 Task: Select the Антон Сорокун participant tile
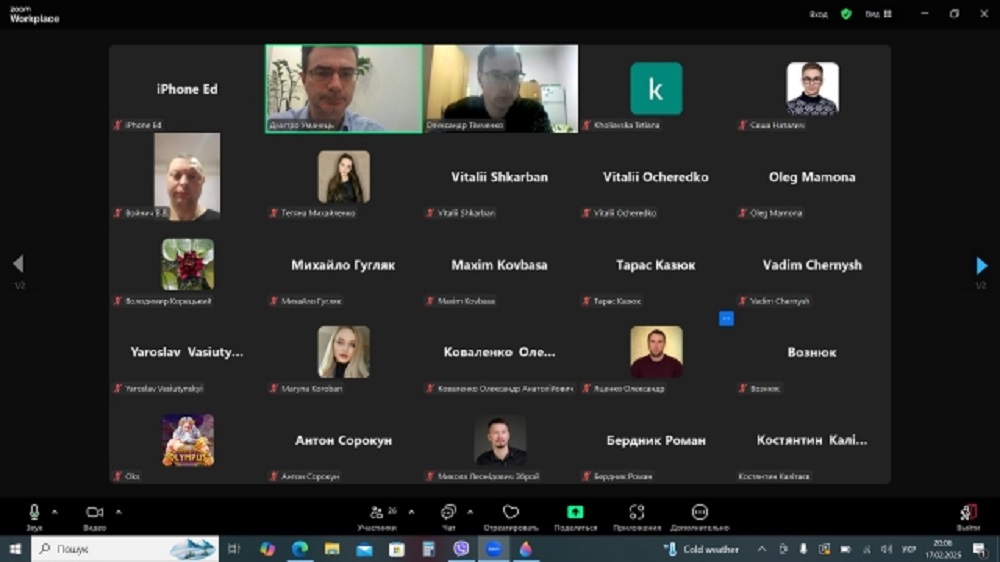pos(343,440)
